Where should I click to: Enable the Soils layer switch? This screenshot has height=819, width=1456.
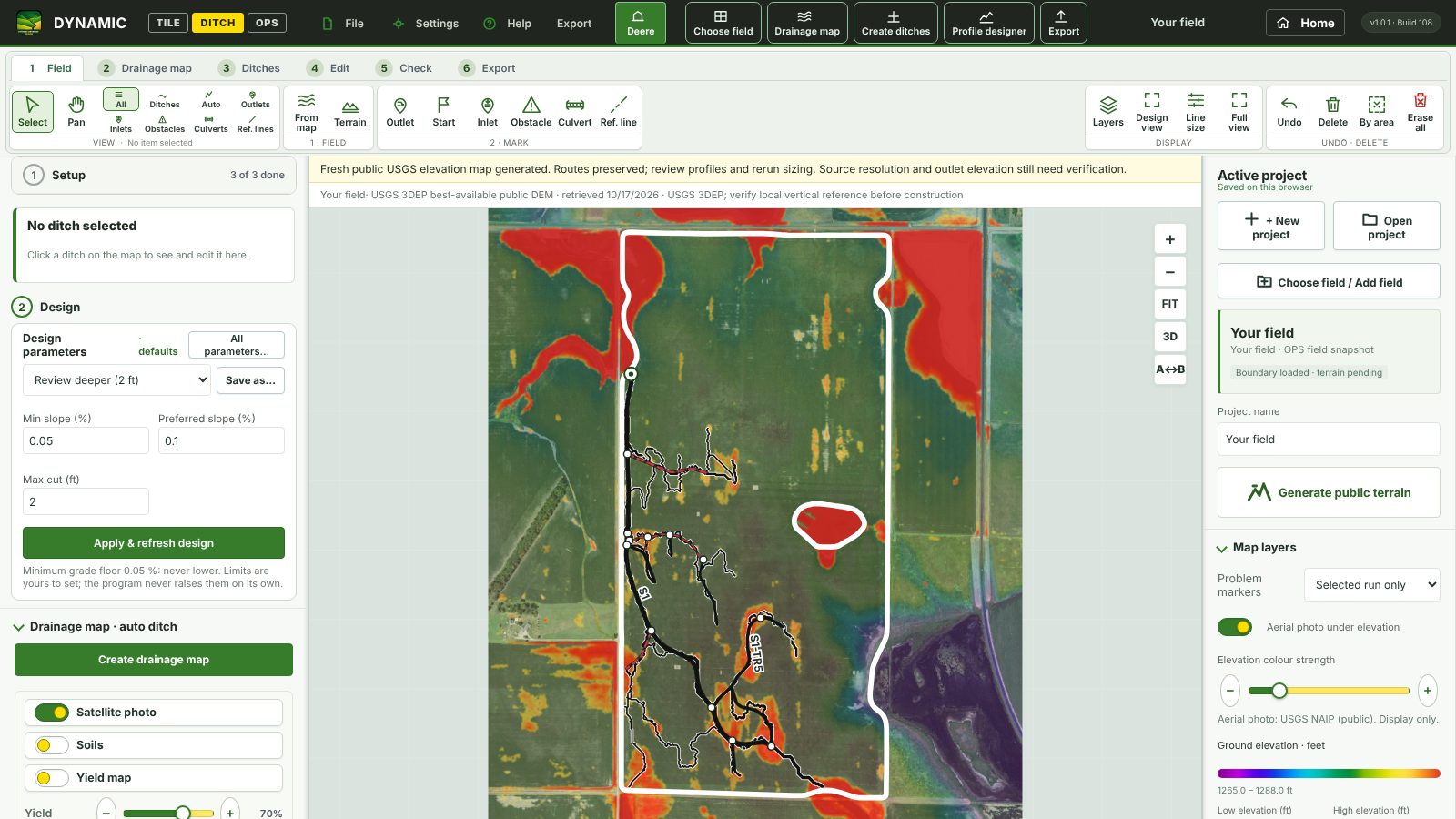coord(52,745)
